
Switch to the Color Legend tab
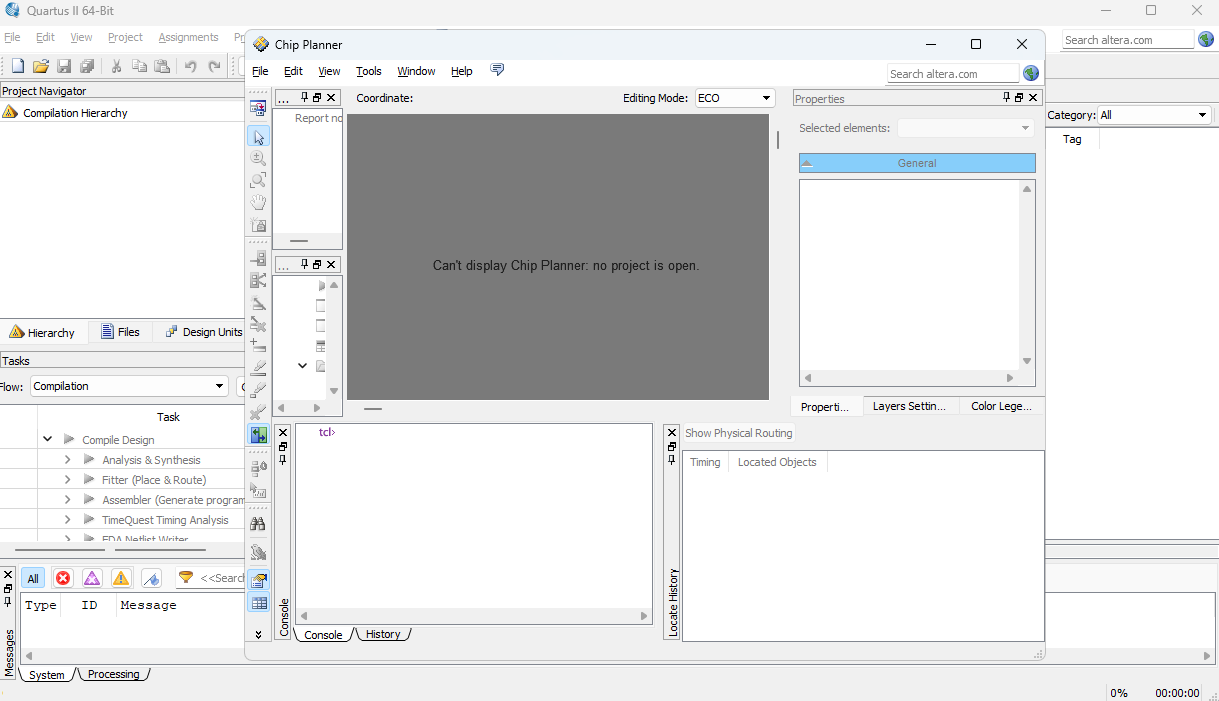tap(1001, 406)
